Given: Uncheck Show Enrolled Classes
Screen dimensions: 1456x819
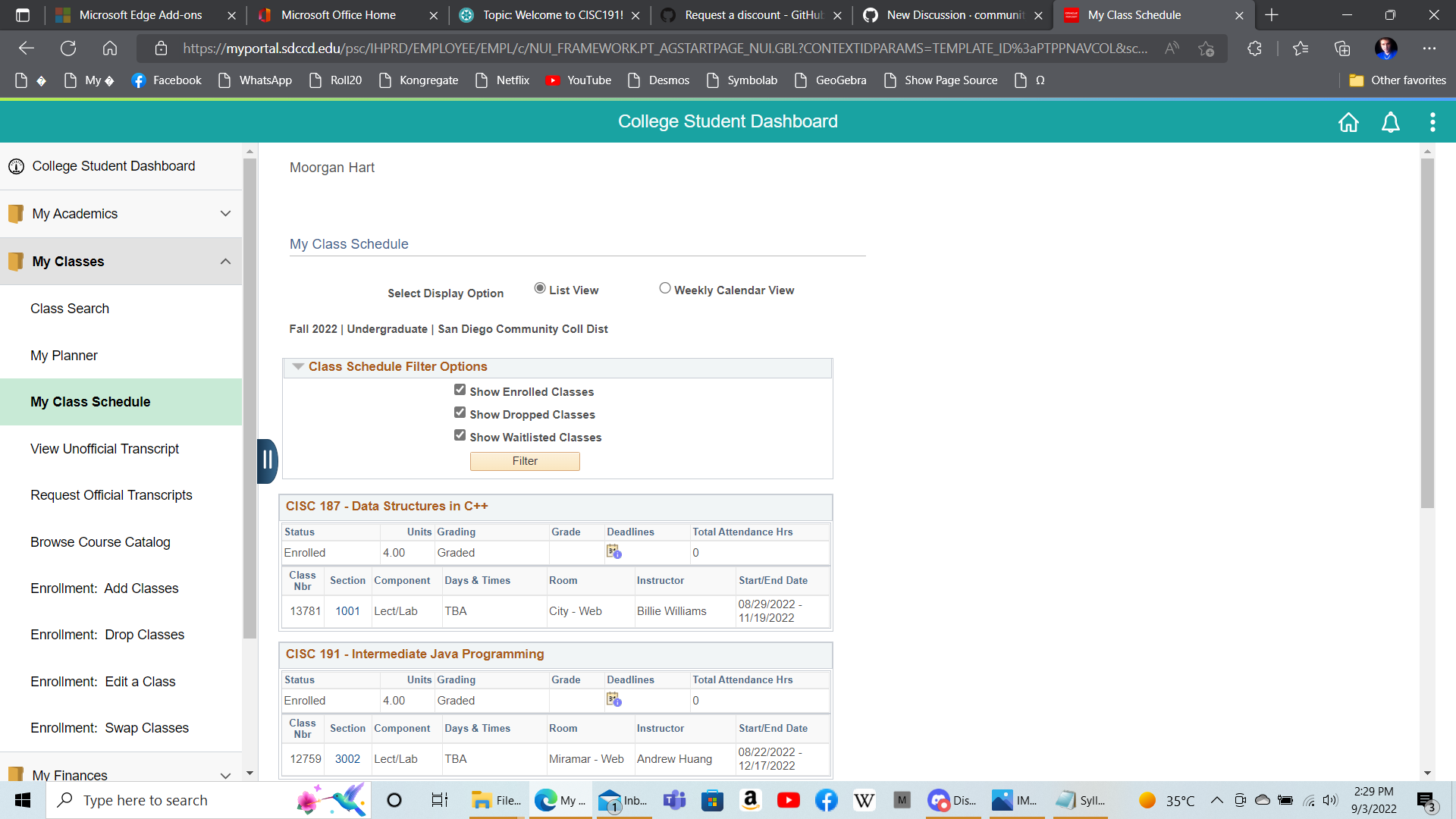Looking at the screenshot, I should tap(460, 390).
